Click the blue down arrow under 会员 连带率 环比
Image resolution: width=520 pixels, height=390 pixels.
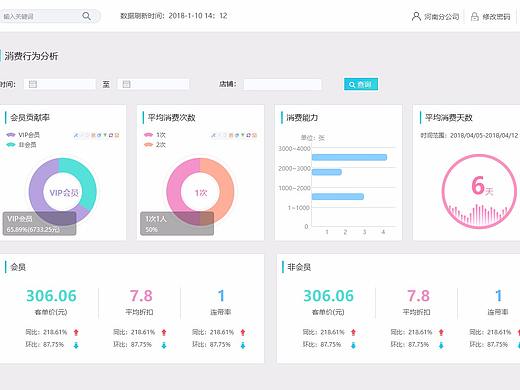click(x=243, y=345)
